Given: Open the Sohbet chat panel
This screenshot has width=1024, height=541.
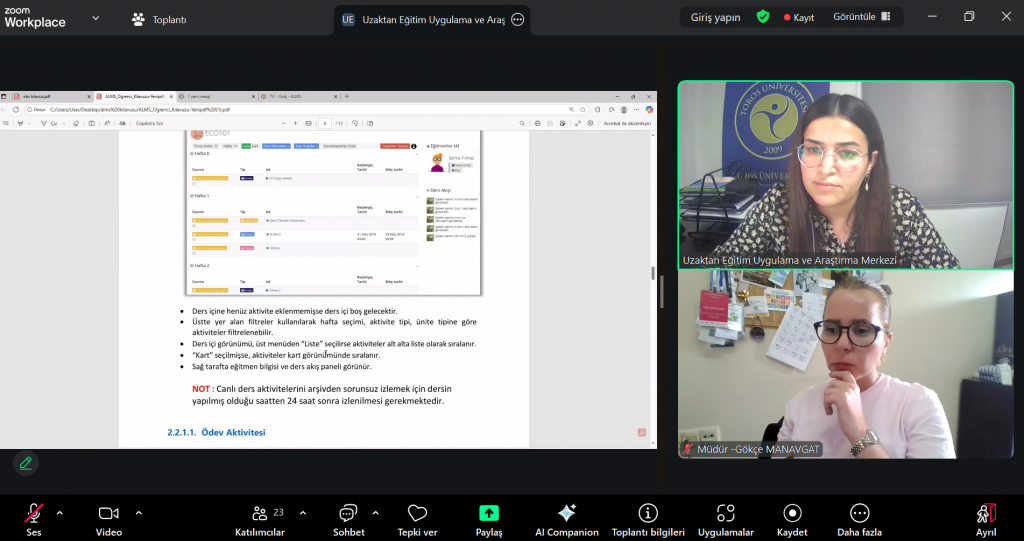Looking at the screenshot, I should [348, 514].
